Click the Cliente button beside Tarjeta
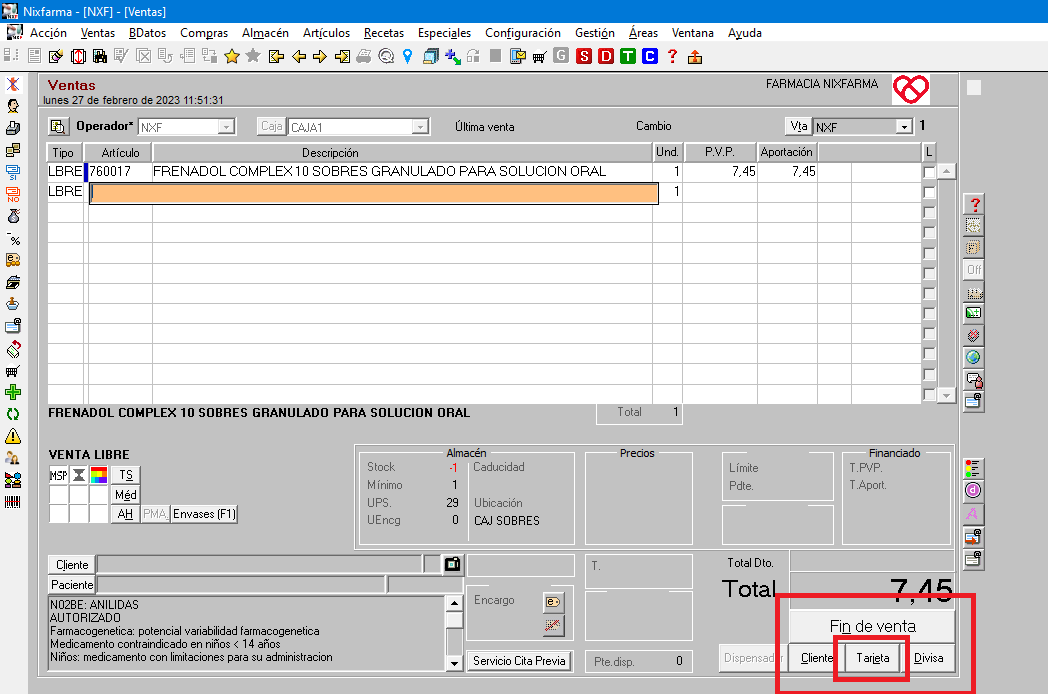 (815, 658)
